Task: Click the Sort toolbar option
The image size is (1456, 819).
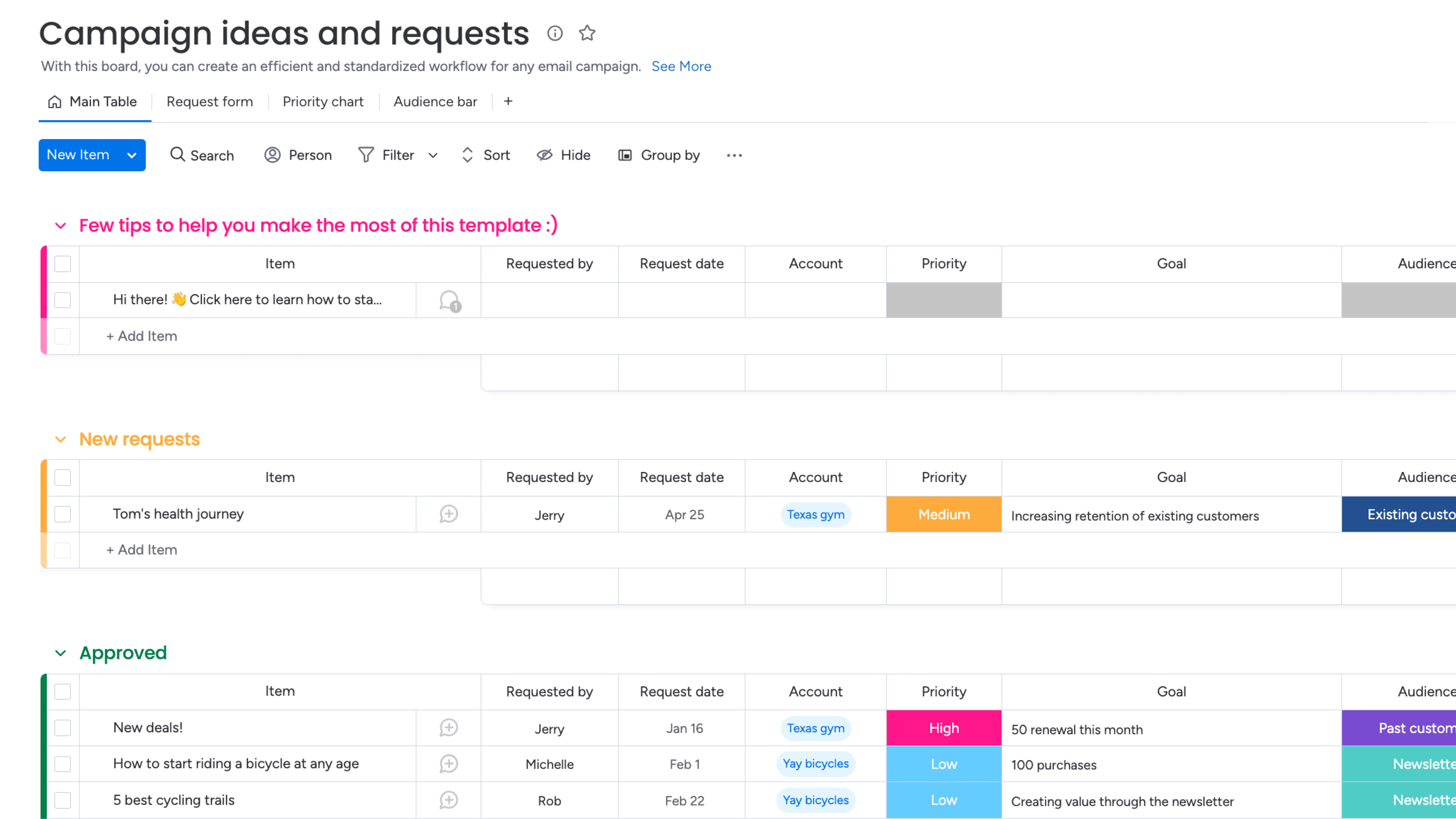Action: pyautogui.click(x=485, y=155)
